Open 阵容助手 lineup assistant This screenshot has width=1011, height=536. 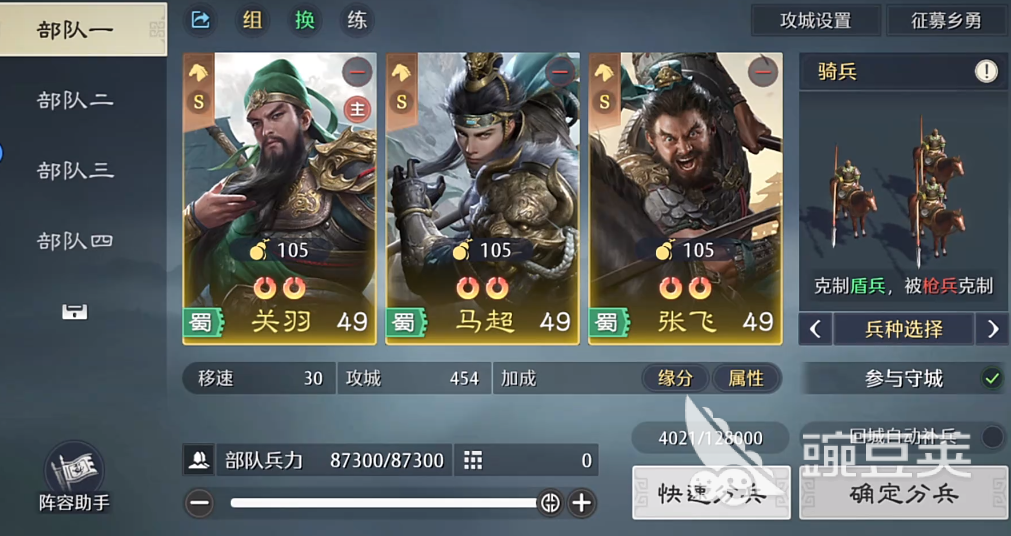(74, 478)
